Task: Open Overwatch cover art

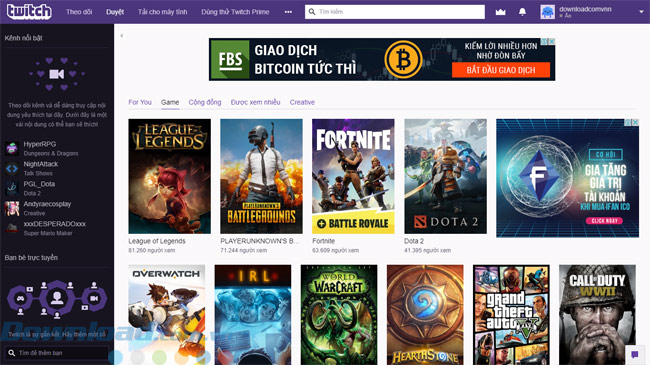Action: point(167,315)
